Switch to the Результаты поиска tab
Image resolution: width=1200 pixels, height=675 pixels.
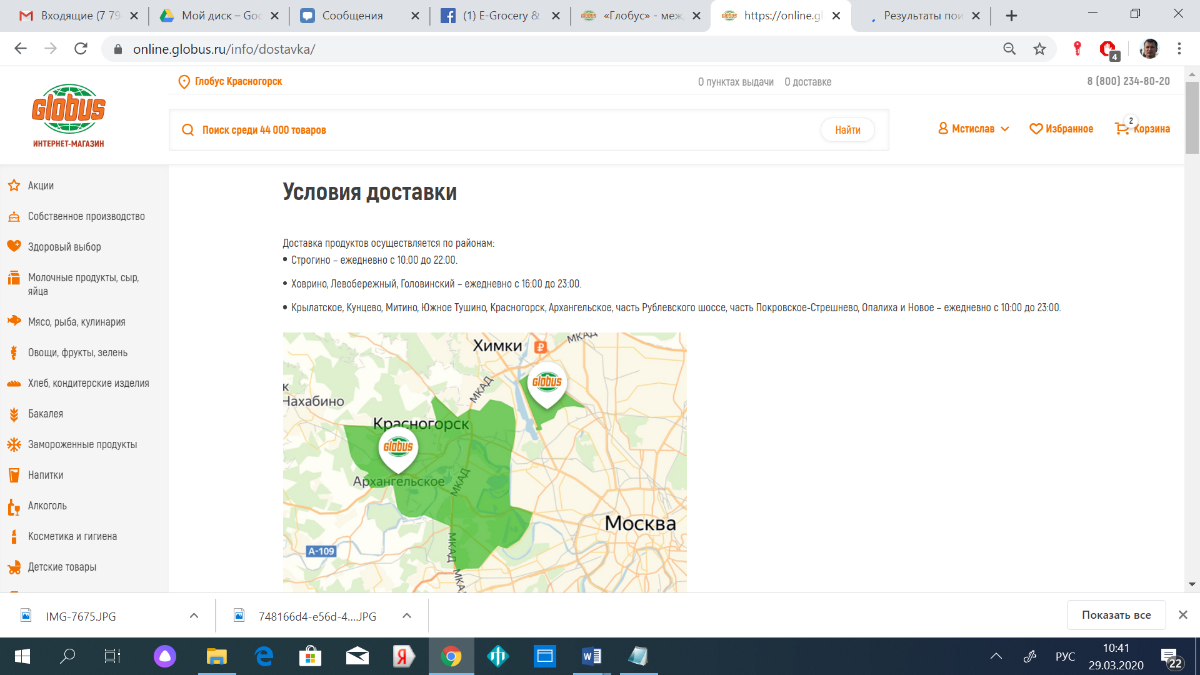[920, 16]
